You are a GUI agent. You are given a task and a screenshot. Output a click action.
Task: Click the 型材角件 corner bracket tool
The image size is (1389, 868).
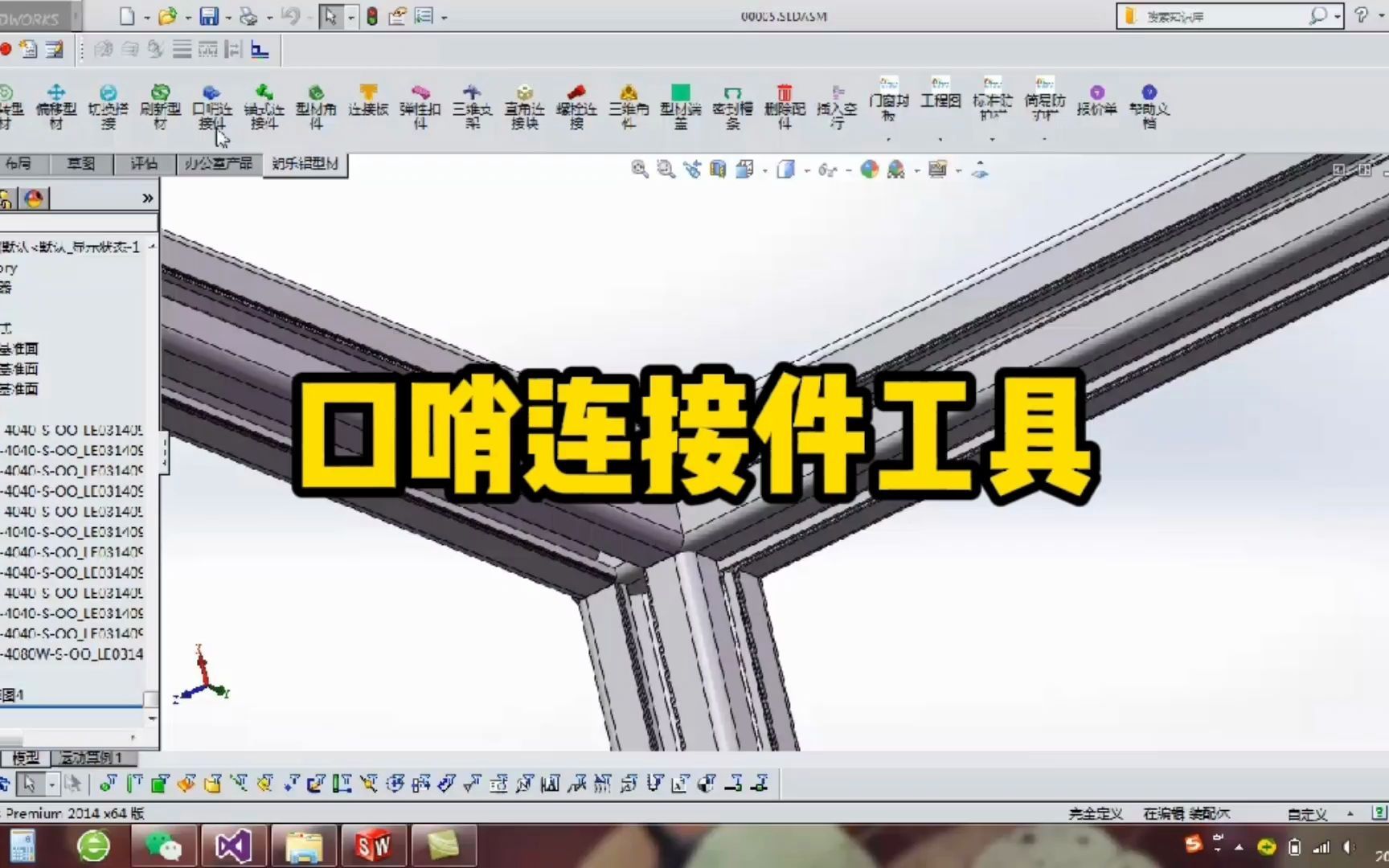(316, 108)
